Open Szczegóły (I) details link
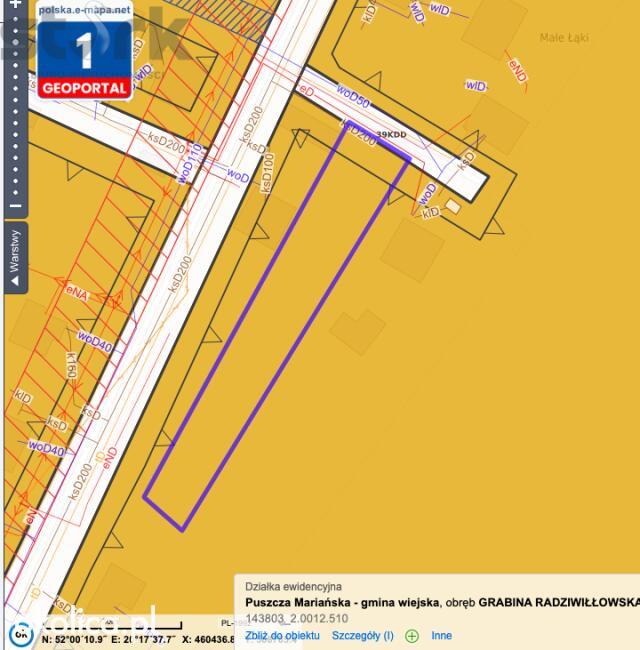 click(x=363, y=635)
